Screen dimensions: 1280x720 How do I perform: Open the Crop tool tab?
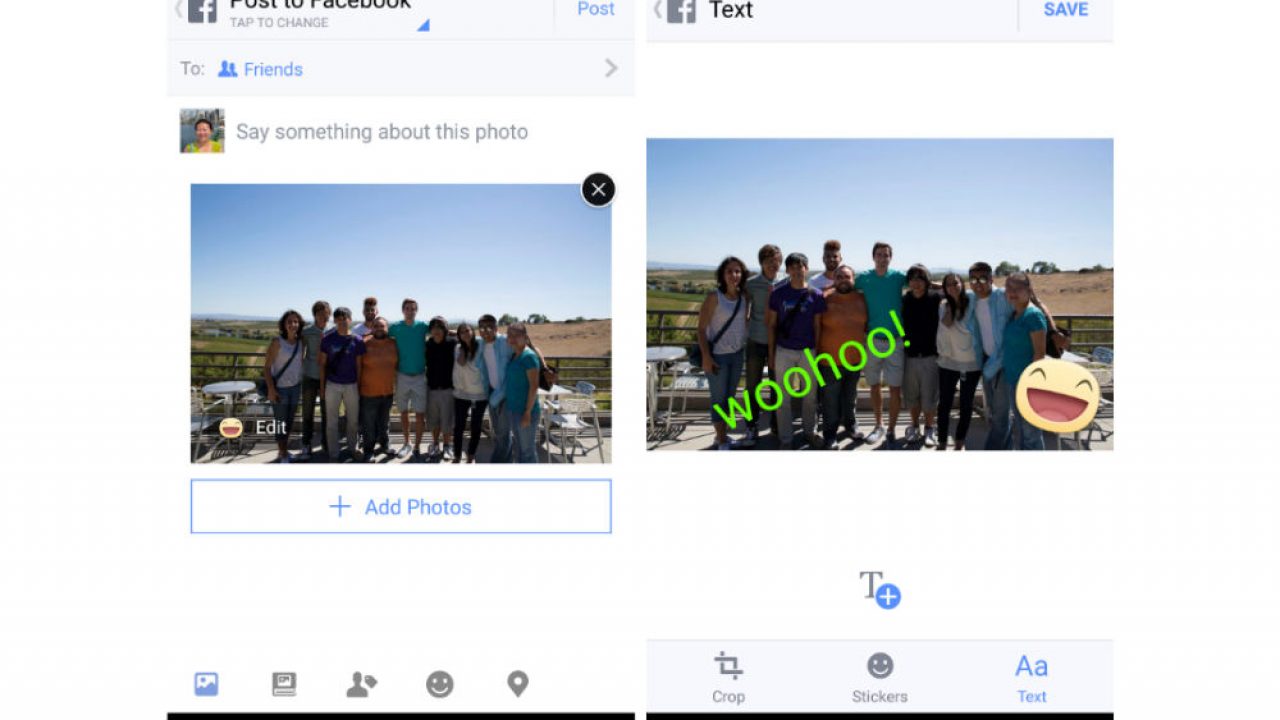pyautogui.click(x=728, y=677)
